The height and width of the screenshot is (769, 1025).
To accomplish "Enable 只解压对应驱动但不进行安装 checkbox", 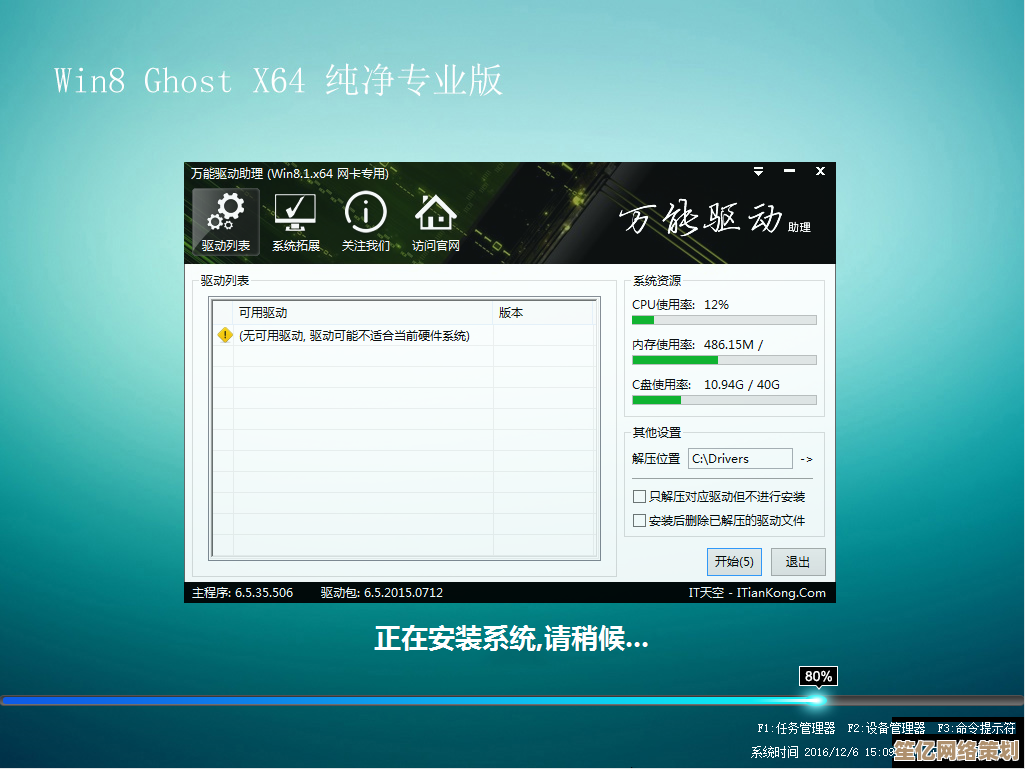I will coord(640,497).
